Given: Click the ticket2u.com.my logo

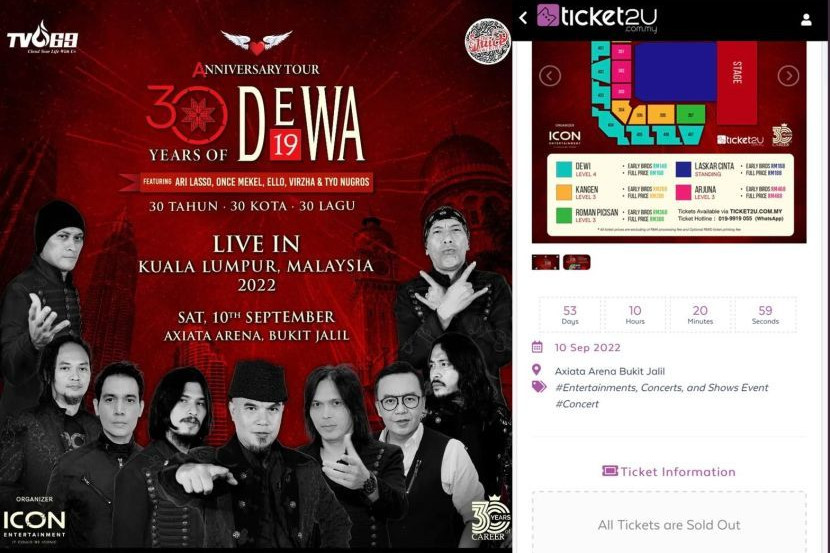Looking at the screenshot, I should pyautogui.click(x=597, y=18).
